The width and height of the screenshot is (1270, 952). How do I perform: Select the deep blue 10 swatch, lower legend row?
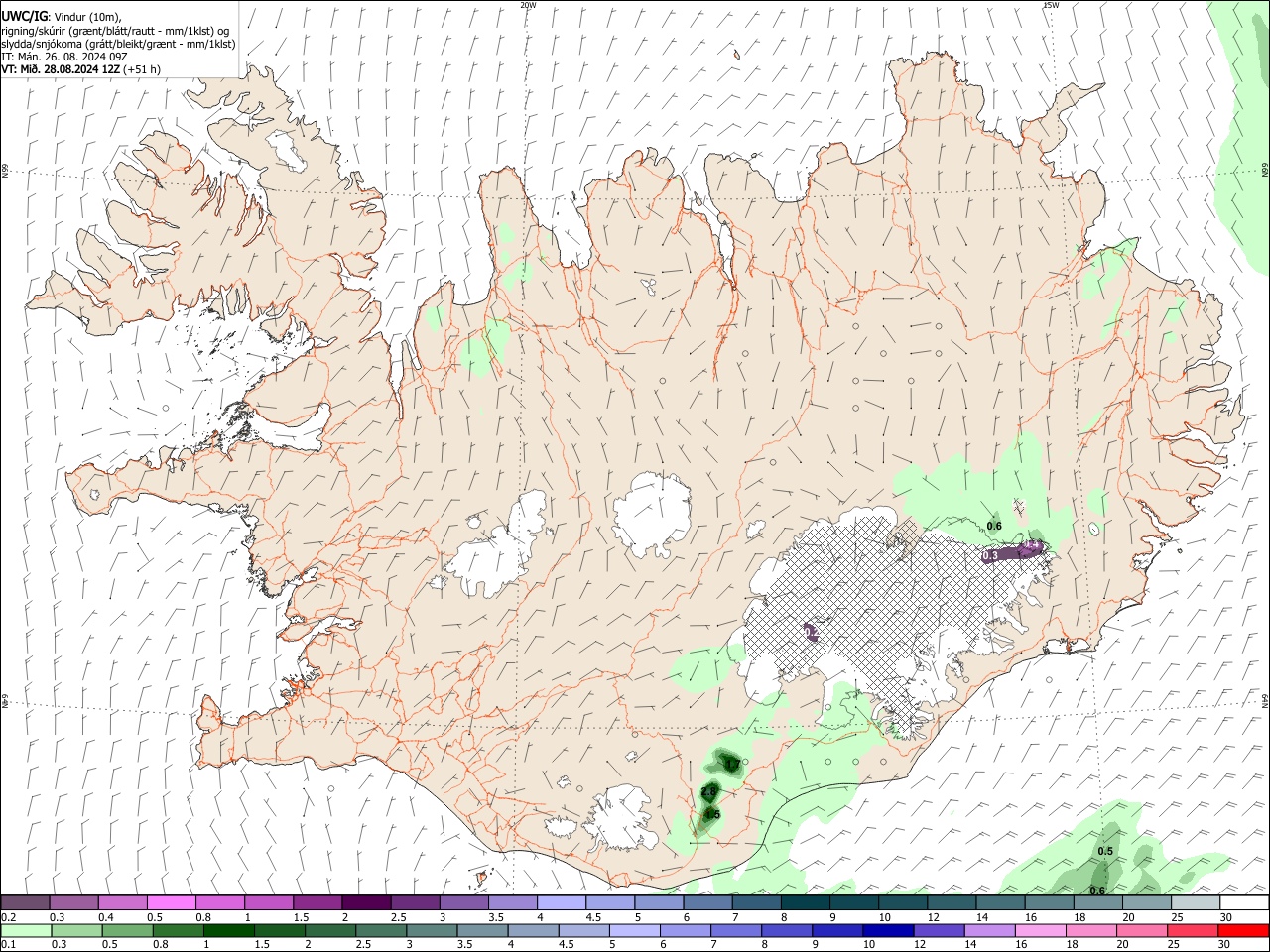[x=888, y=930]
